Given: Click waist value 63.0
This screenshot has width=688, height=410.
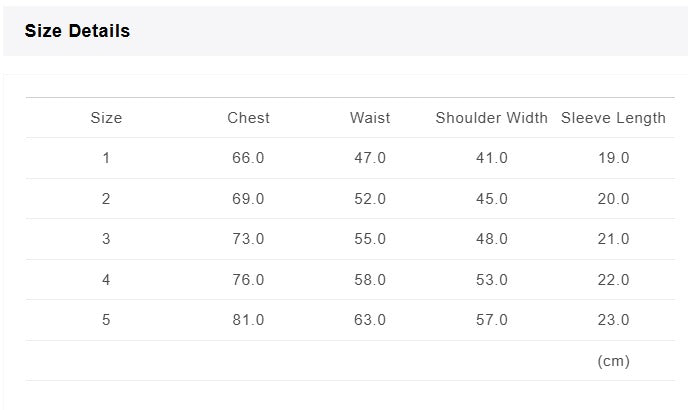Looking at the screenshot, I should (x=370, y=320).
